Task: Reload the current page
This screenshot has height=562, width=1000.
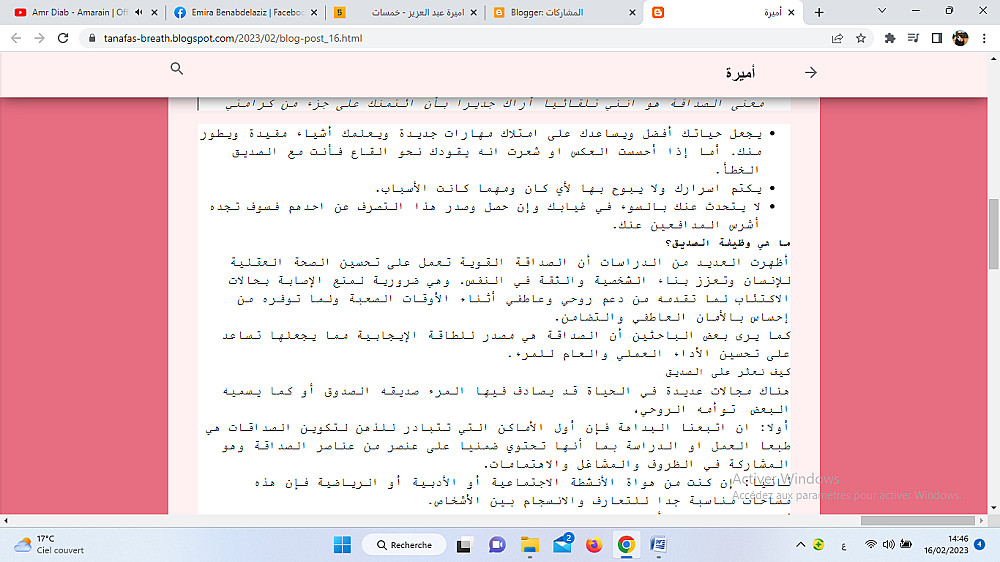Action: click(x=63, y=38)
